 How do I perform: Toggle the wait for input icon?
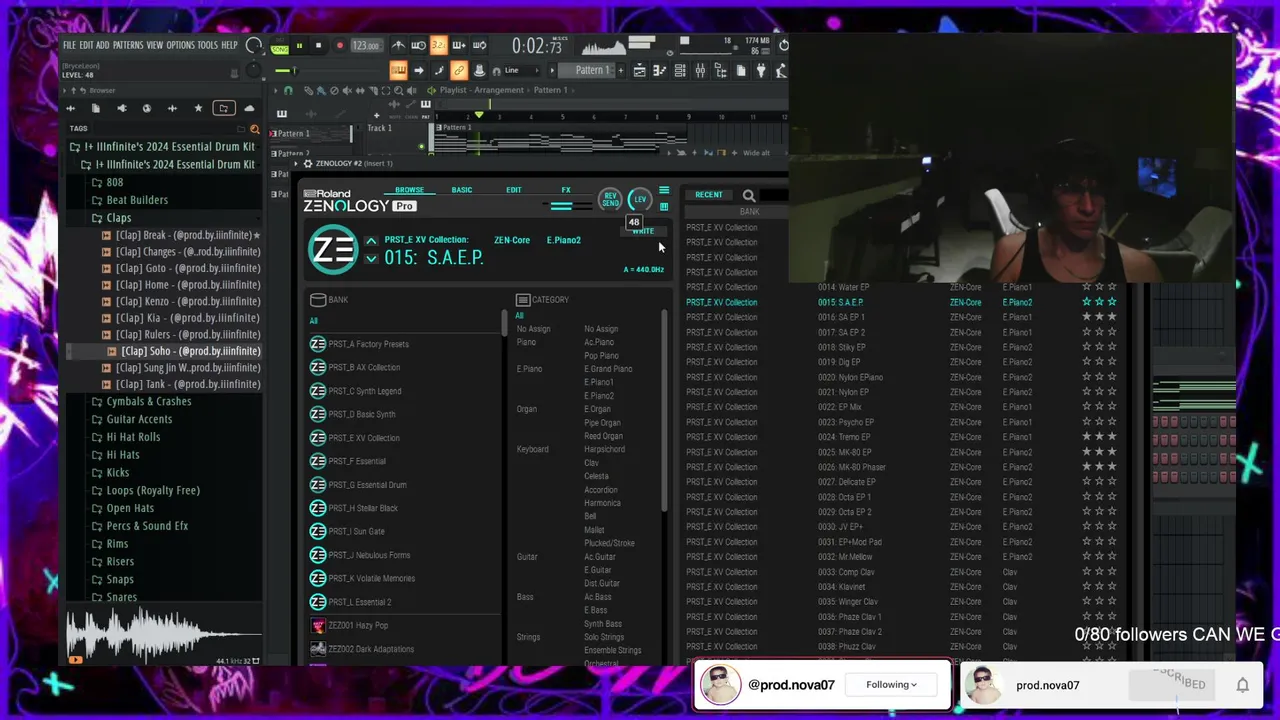click(418, 45)
